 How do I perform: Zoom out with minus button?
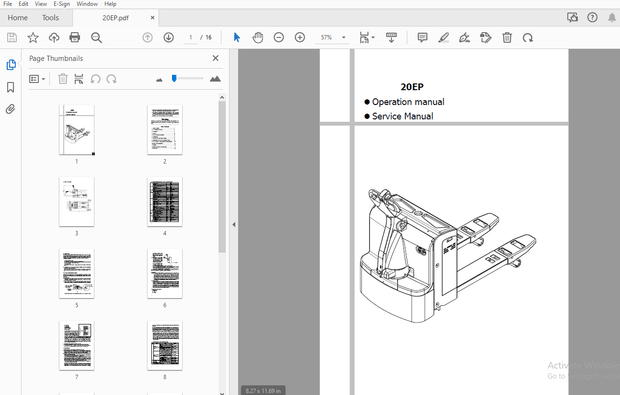pos(279,38)
